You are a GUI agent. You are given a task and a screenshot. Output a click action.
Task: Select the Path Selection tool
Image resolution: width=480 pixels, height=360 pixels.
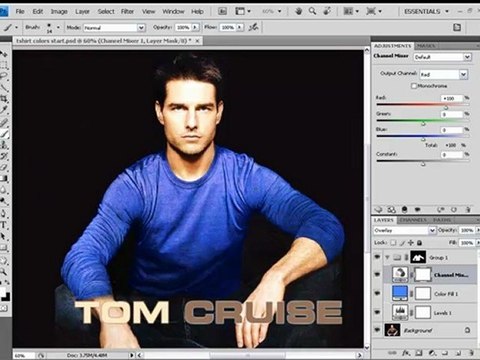point(4,236)
